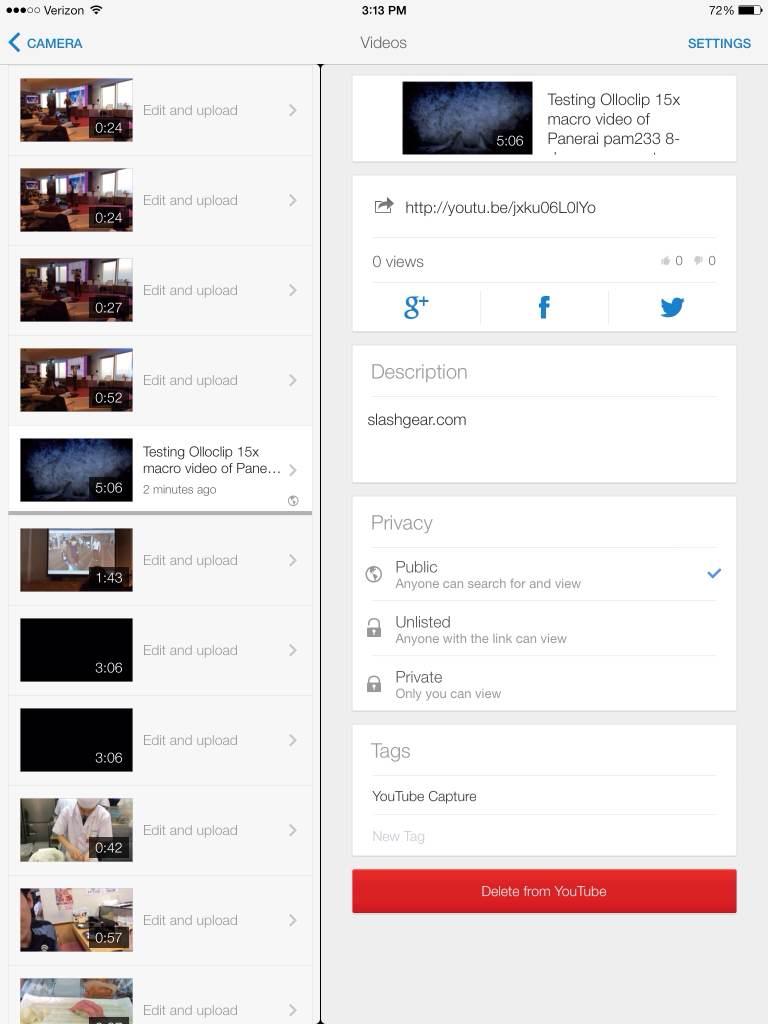The height and width of the screenshot is (1024, 768).
Task: Share video on Facebook
Action: click(x=544, y=308)
